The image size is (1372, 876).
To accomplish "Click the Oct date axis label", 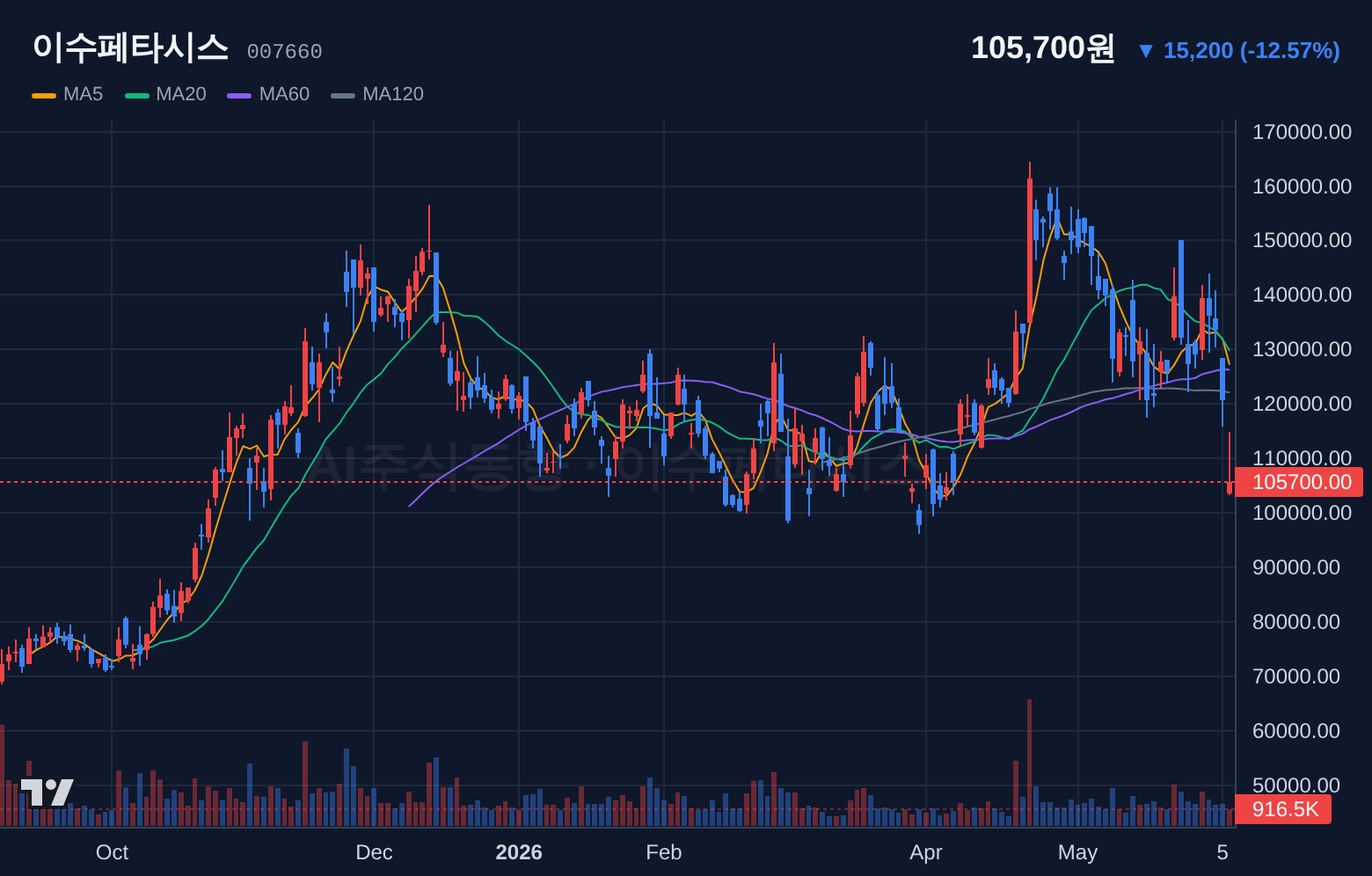I will [x=112, y=852].
